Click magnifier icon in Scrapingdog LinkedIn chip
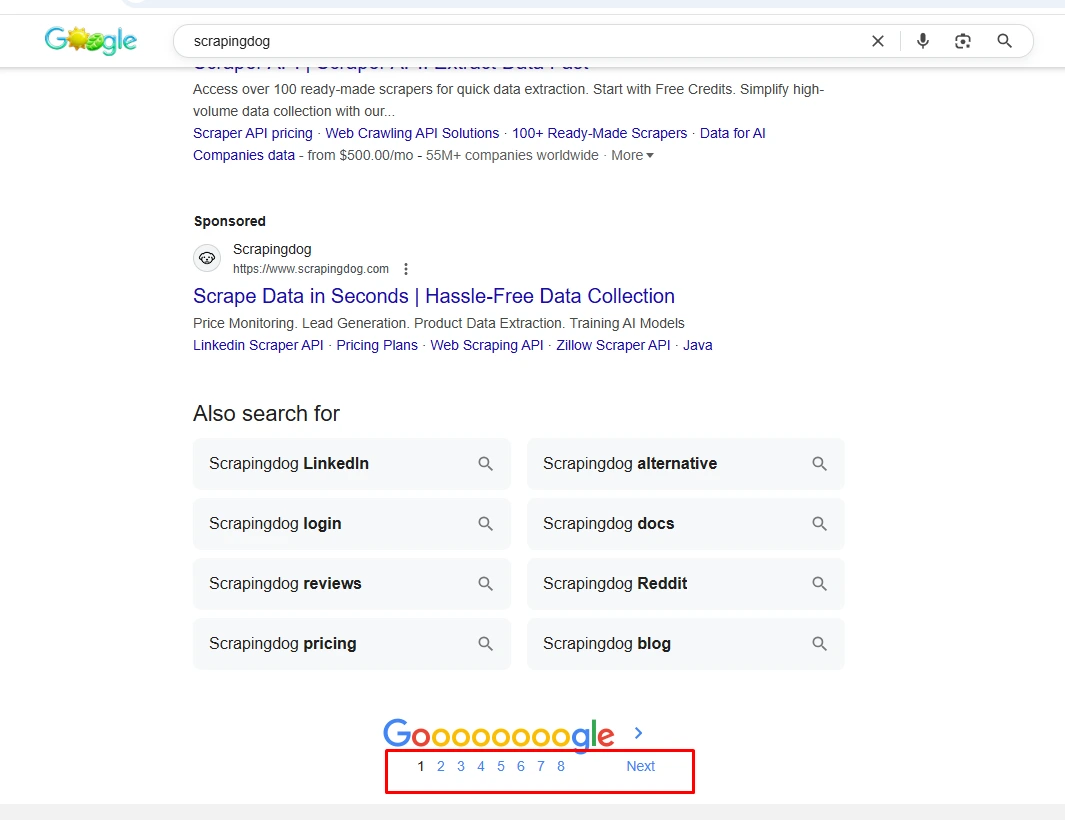This screenshot has width=1065, height=820. [x=485, y=464]
